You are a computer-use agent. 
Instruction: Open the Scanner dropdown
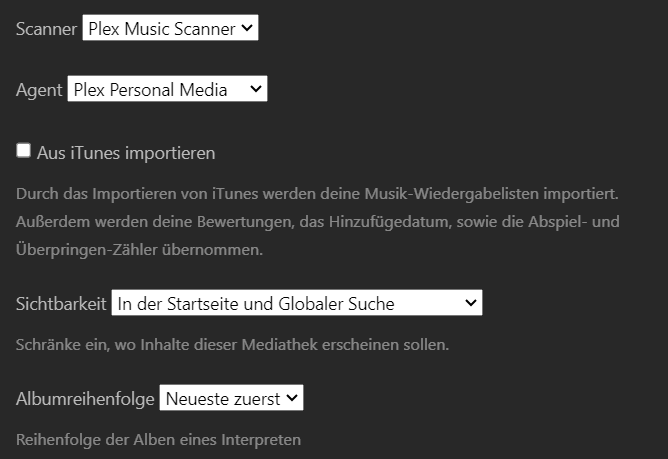click(x=170, y=28)
